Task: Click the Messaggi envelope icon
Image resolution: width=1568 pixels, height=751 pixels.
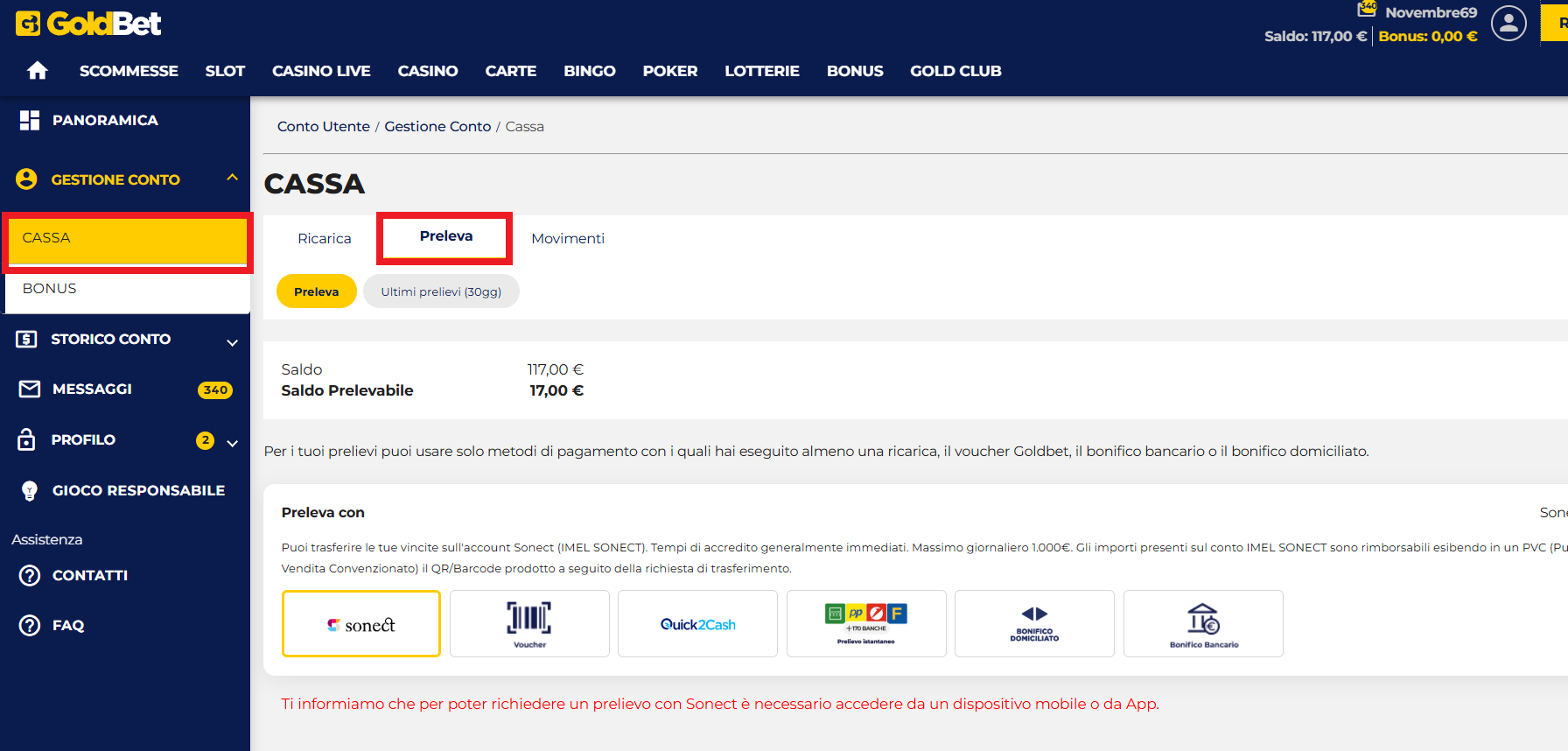Action: click(x=30, y=389)
